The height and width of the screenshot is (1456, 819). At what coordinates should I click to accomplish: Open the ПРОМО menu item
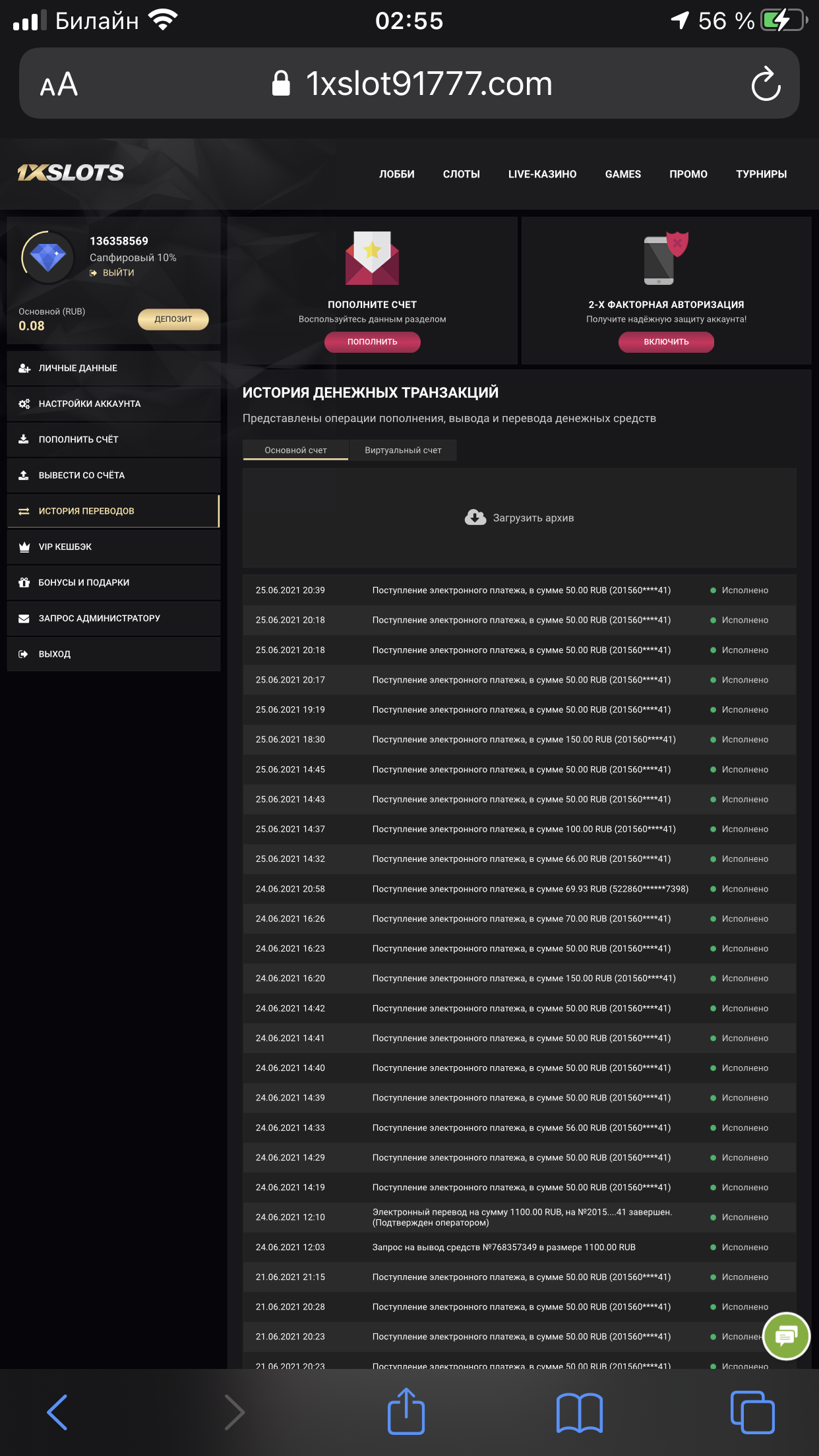pos(688,174)
